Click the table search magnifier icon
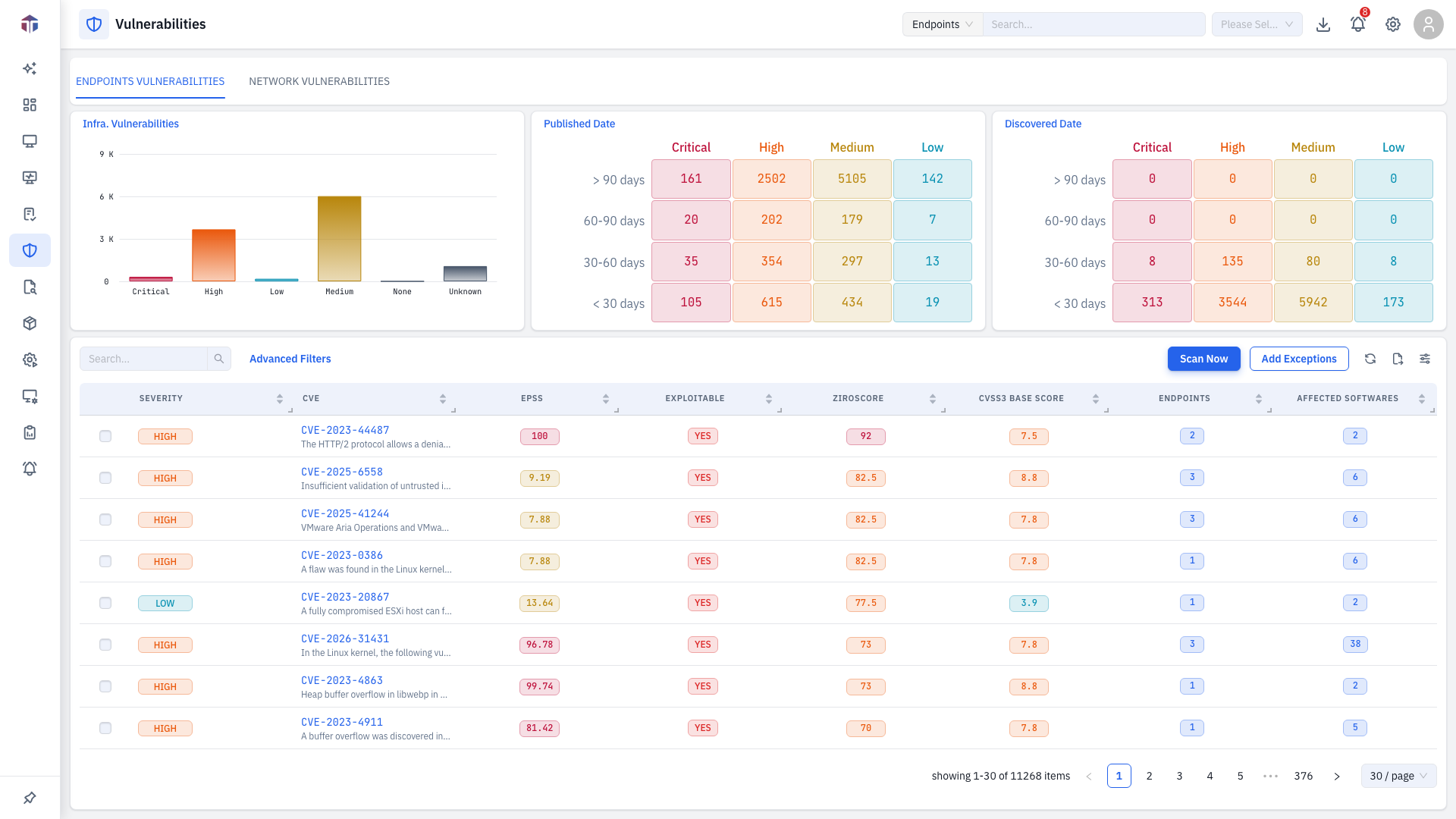The image size is (1456, 819). click(x=219, y=359)
